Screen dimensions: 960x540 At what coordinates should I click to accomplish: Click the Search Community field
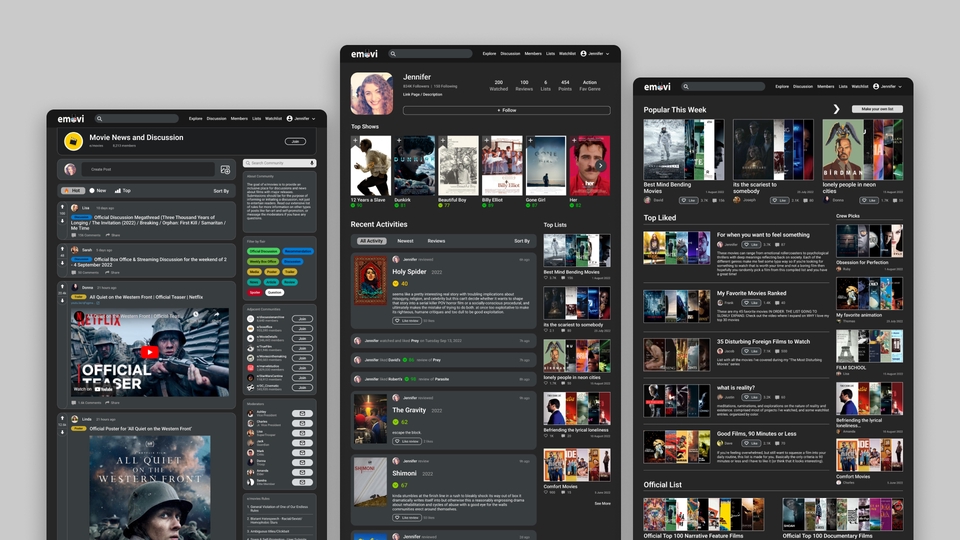[279, 163]
